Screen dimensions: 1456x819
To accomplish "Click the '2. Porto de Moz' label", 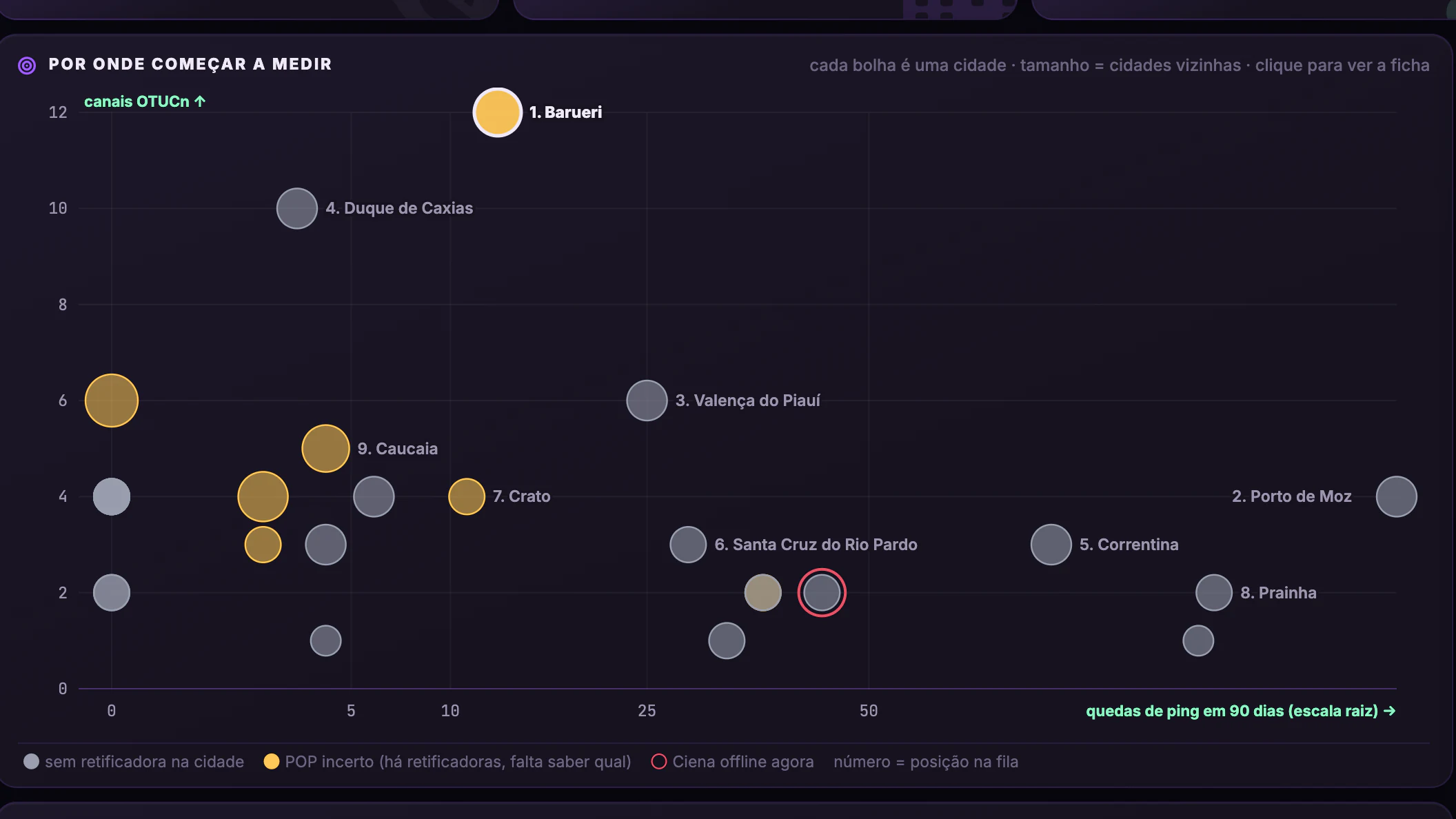I will pos(1292,496).
